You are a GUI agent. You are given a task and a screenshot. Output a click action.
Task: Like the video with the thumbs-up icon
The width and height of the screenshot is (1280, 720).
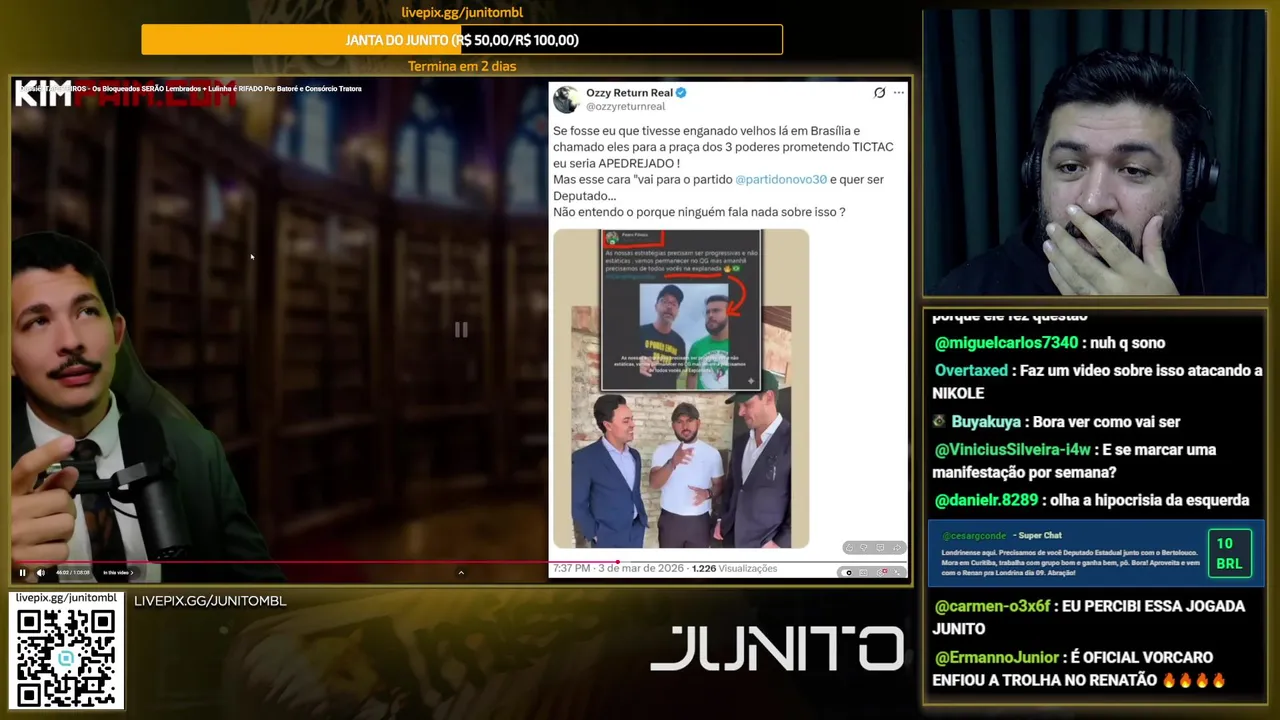tap(849, 548)
